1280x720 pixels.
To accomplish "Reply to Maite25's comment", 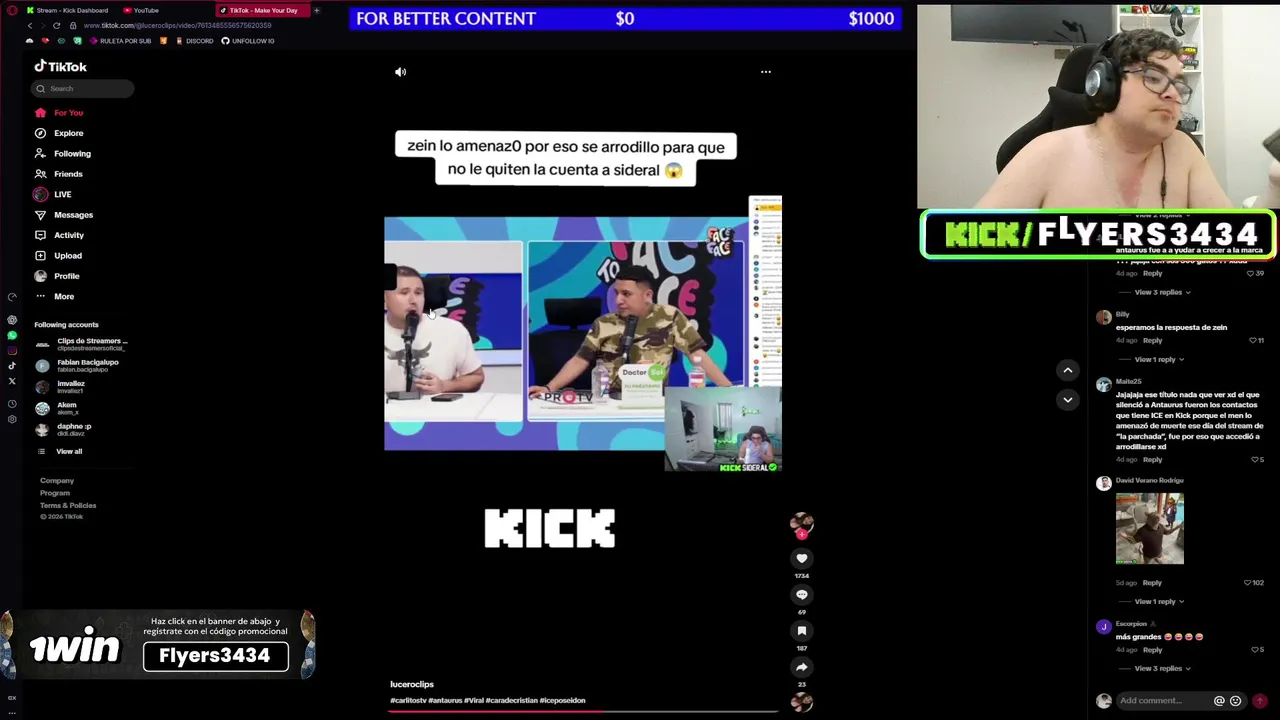I will (1152, 460).
